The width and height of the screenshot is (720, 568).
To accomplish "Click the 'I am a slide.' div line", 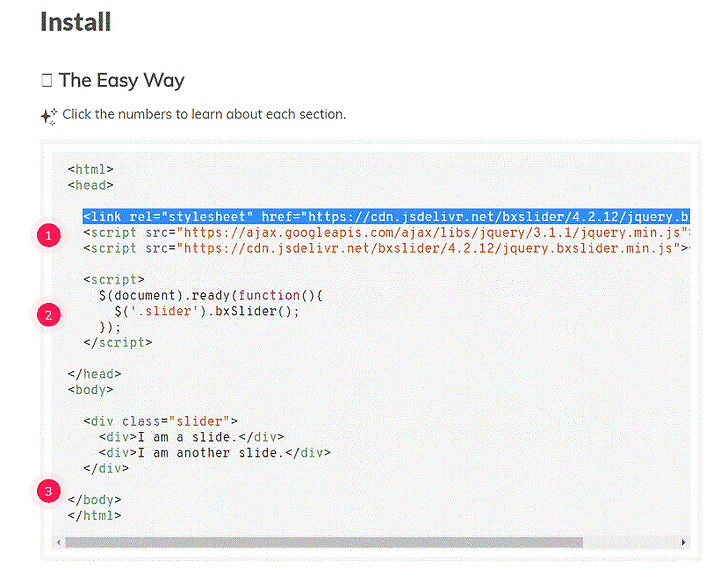I will pos(191,437).
